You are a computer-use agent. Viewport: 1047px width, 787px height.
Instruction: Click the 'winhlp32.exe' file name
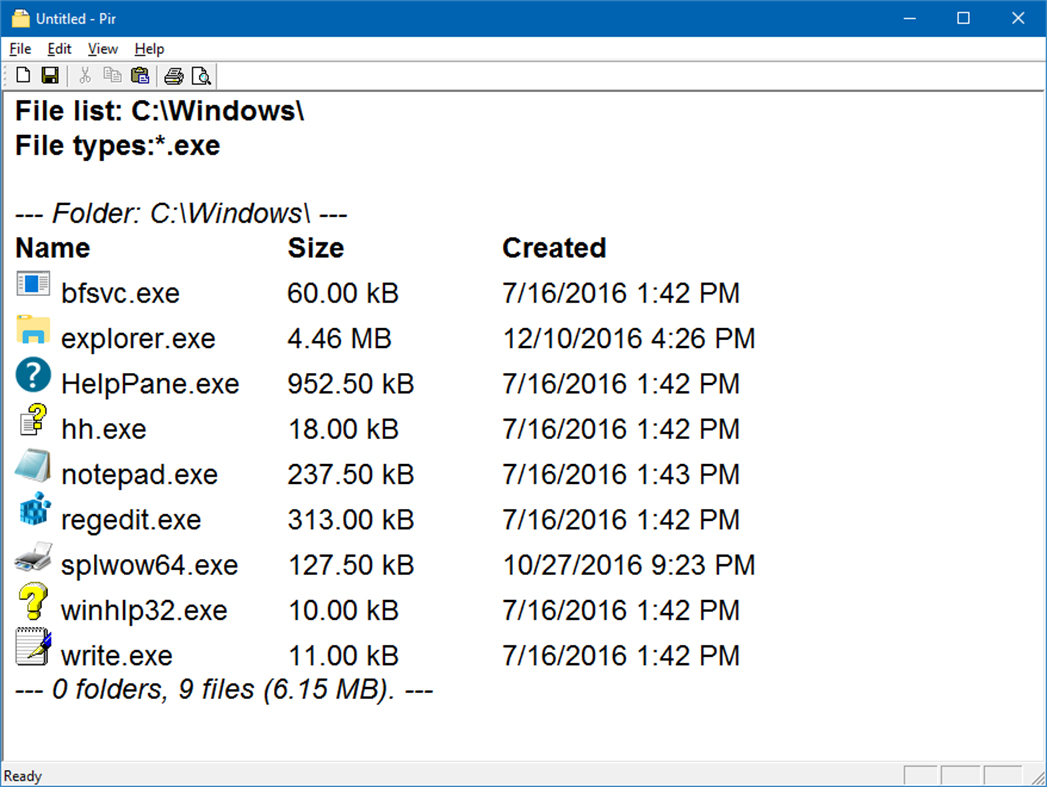[144, 611]
